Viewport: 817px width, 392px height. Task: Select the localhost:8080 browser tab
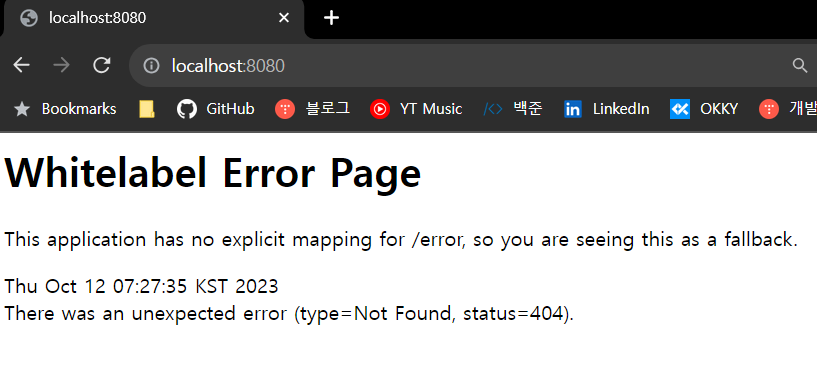click(154, 19)
